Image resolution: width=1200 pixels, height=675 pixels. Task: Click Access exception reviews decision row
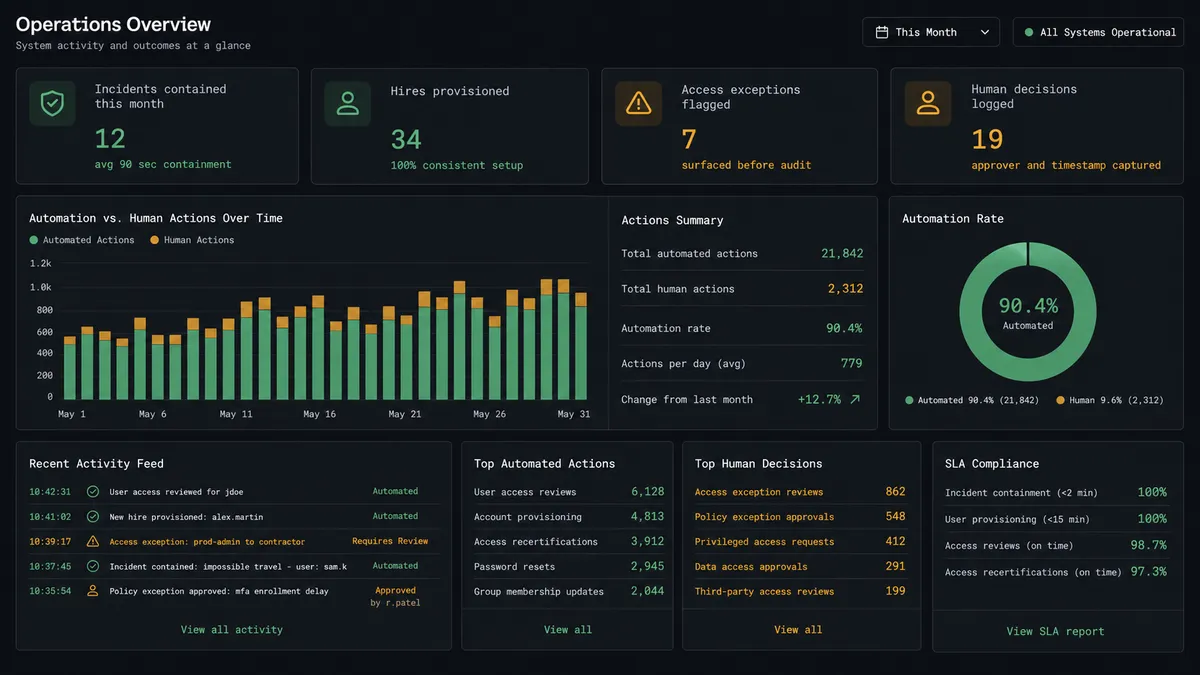[800, 492]
